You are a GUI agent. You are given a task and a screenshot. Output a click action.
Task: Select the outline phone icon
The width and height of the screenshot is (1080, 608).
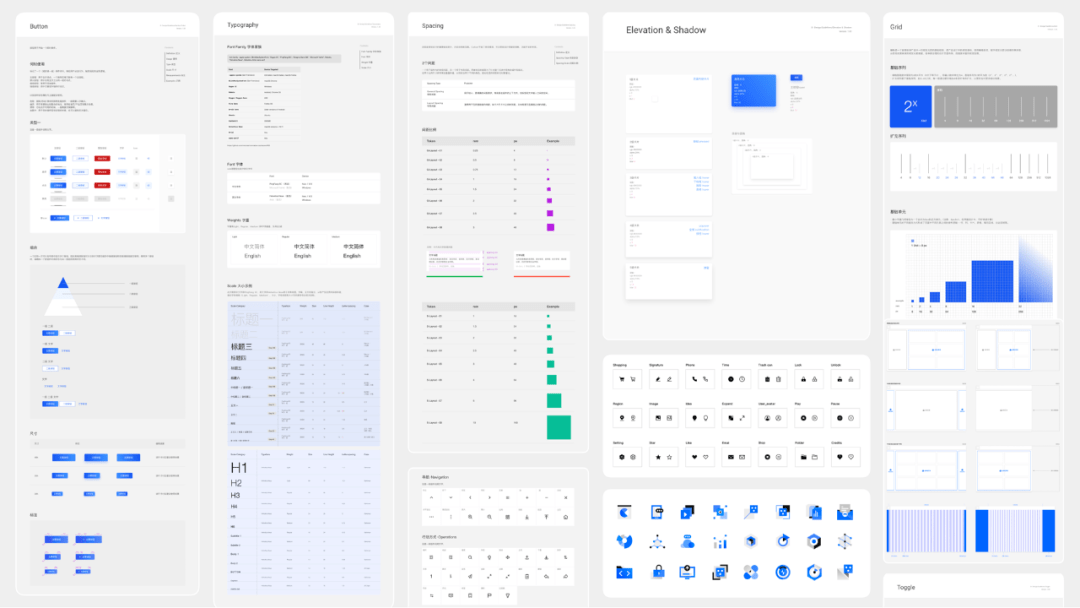coord(705,380)
